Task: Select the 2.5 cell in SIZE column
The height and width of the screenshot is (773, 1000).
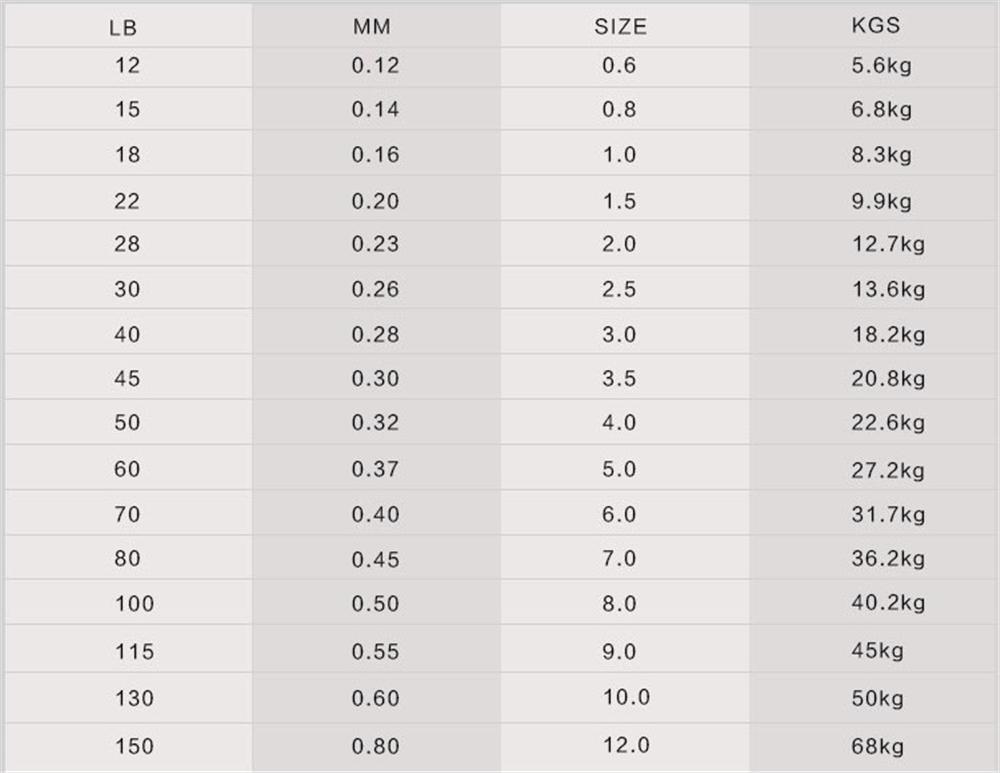Action: [x=619, y=289]
